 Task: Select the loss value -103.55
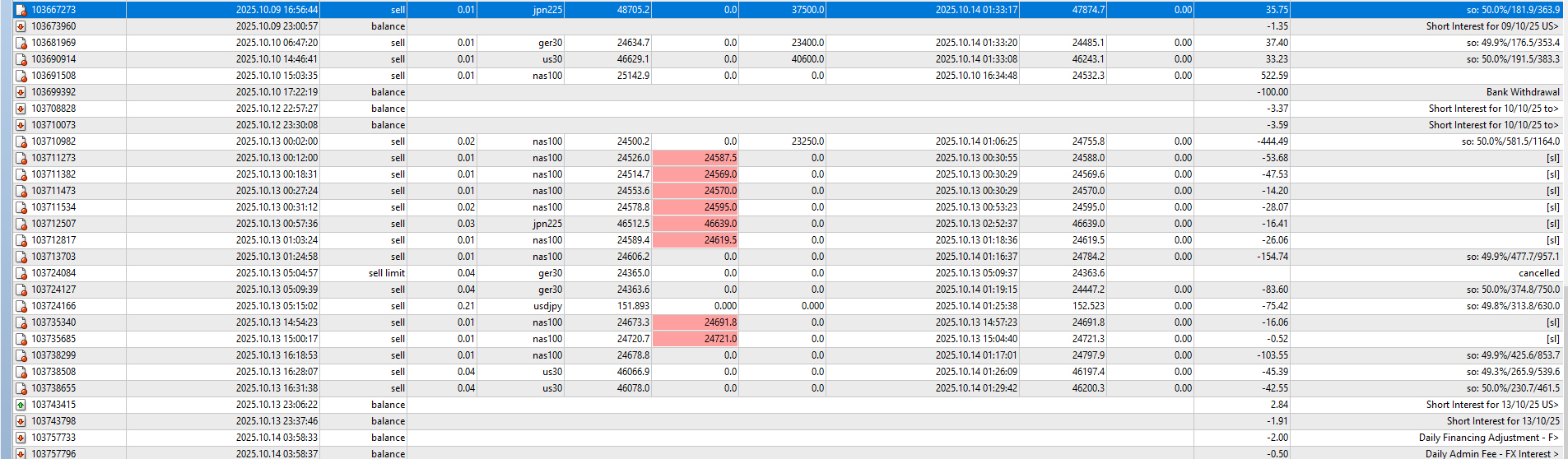click(1273, 355)
